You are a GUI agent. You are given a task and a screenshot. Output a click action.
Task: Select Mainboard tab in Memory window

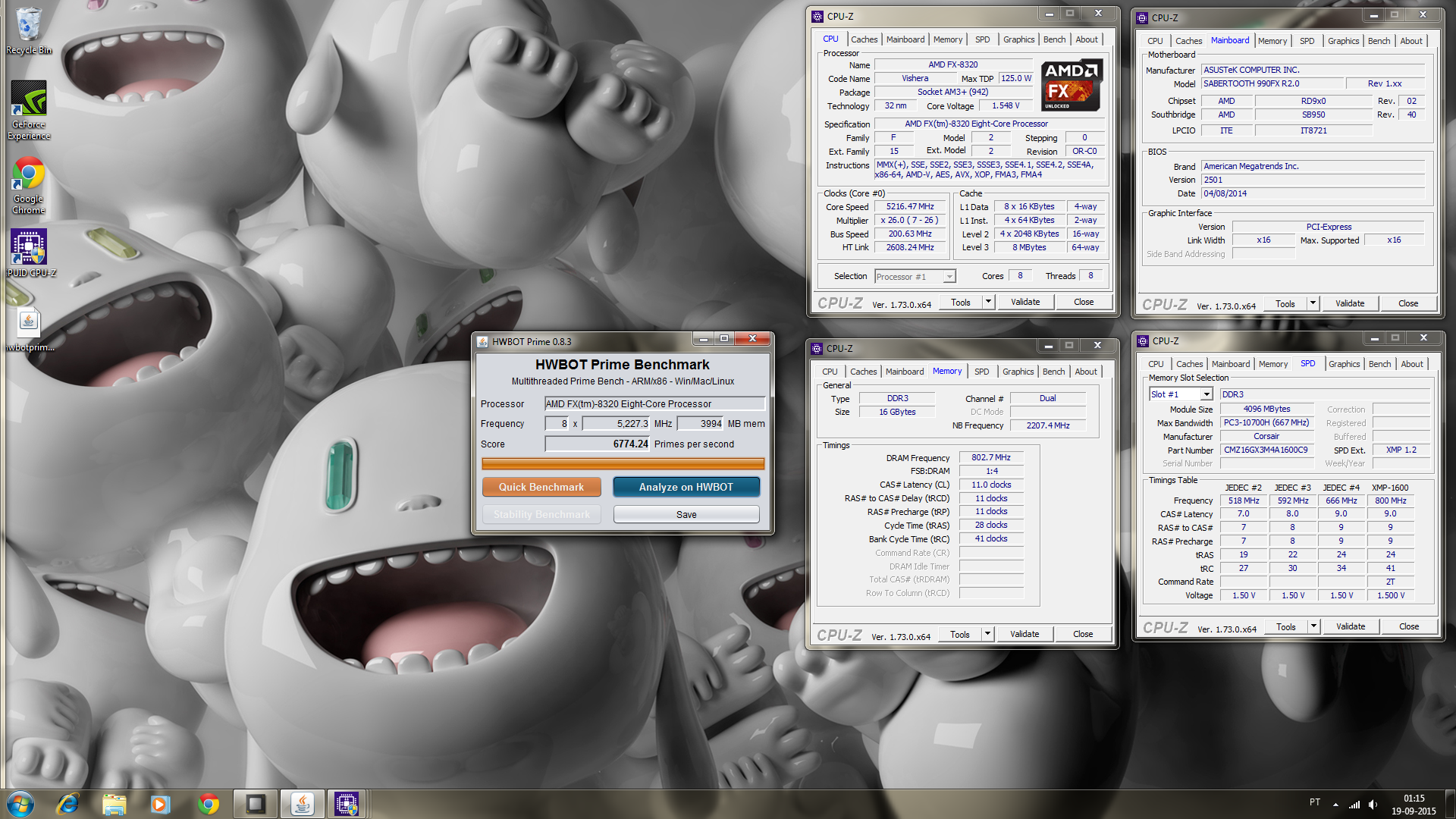tap(905, 372)
